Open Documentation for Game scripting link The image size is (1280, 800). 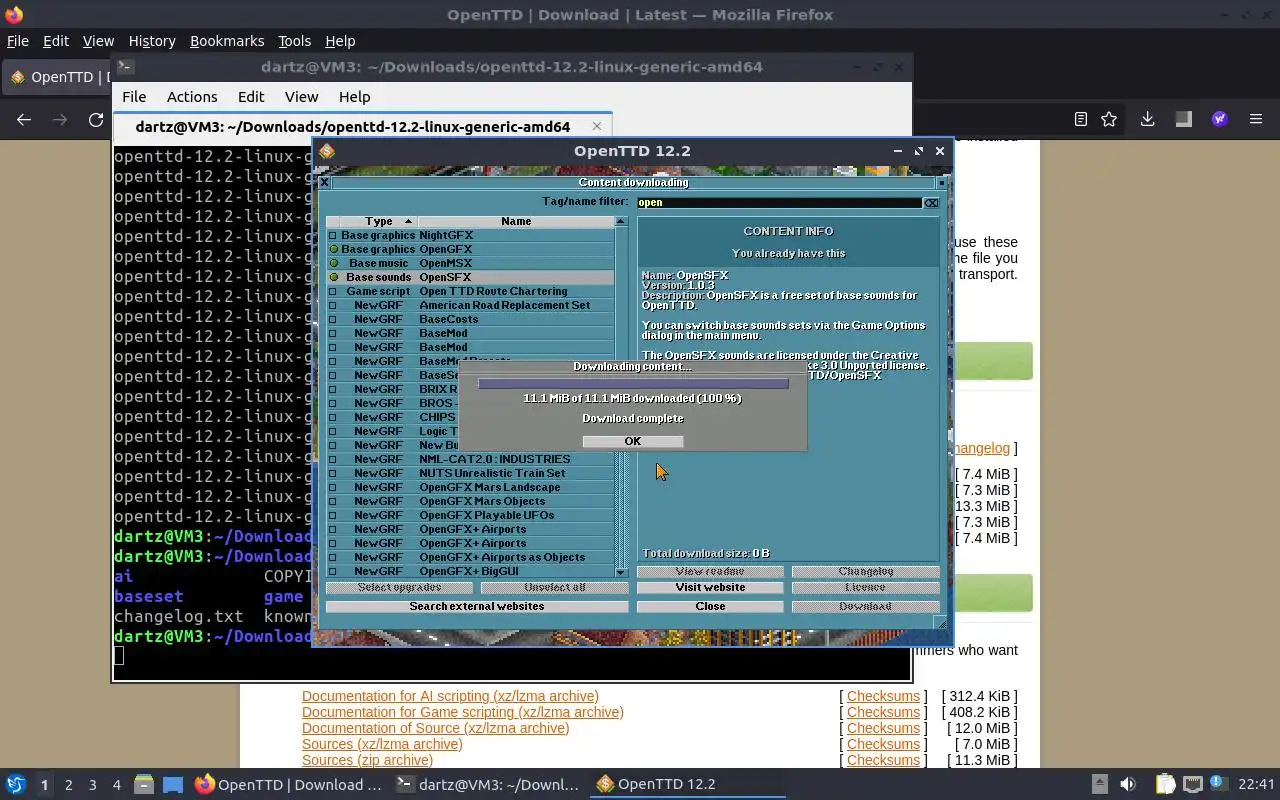463,712
